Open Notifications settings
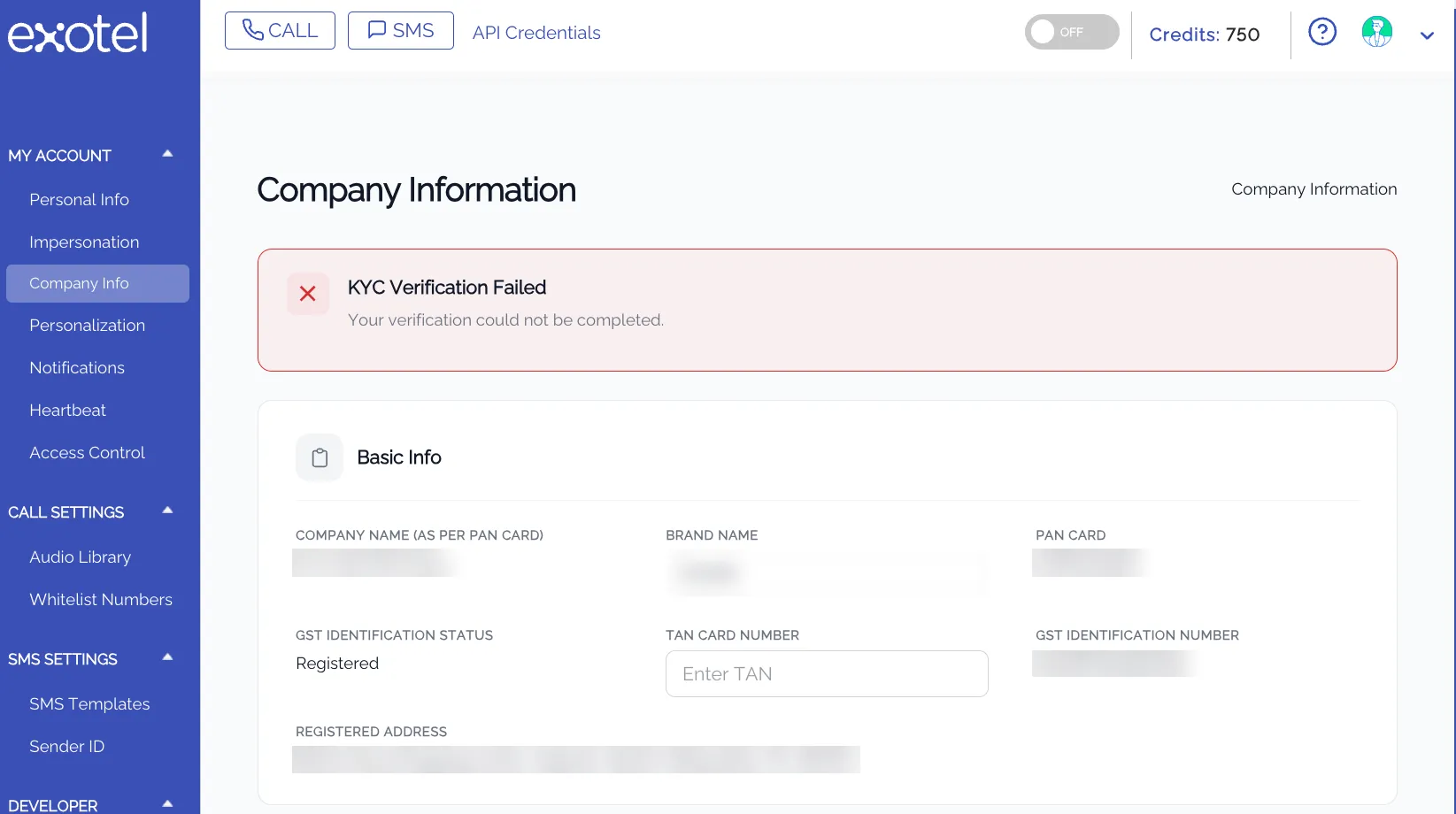The image size is (1456, 814). (77, 368)
